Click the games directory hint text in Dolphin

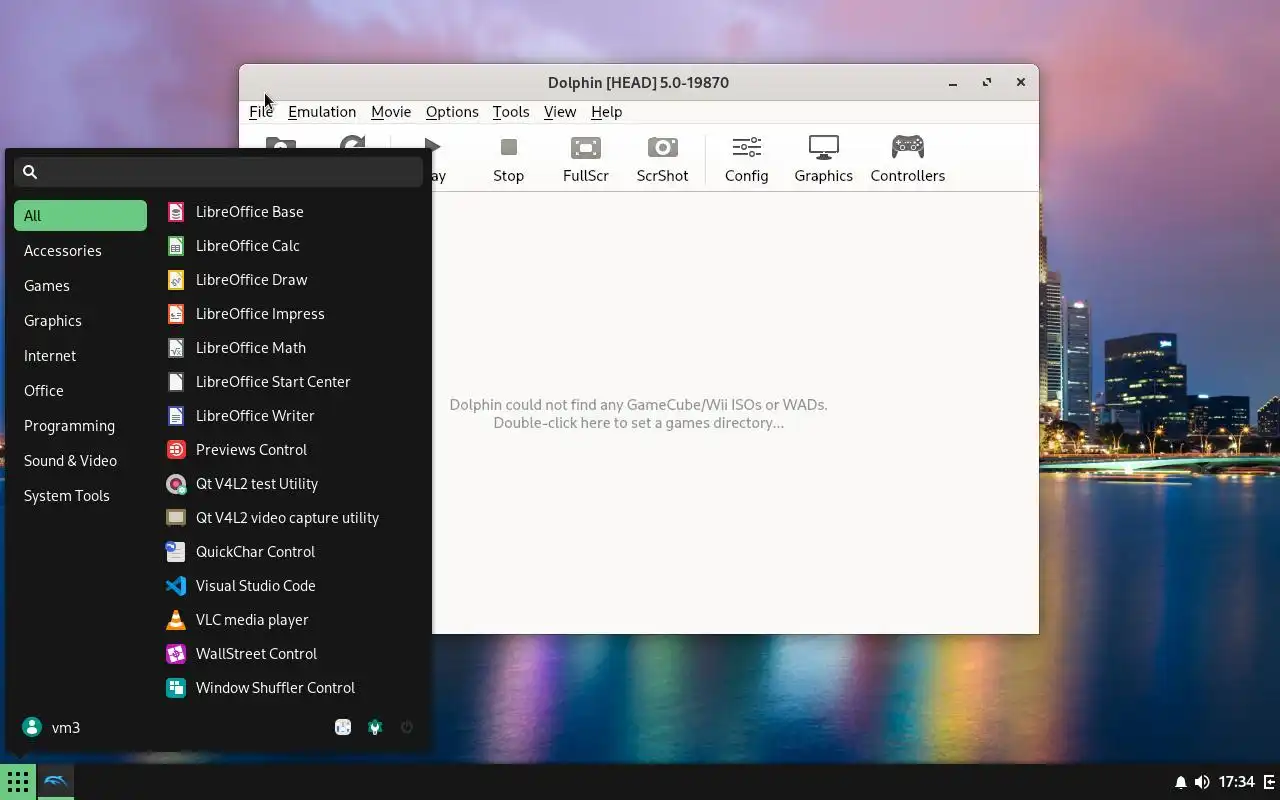click(638, 414)
